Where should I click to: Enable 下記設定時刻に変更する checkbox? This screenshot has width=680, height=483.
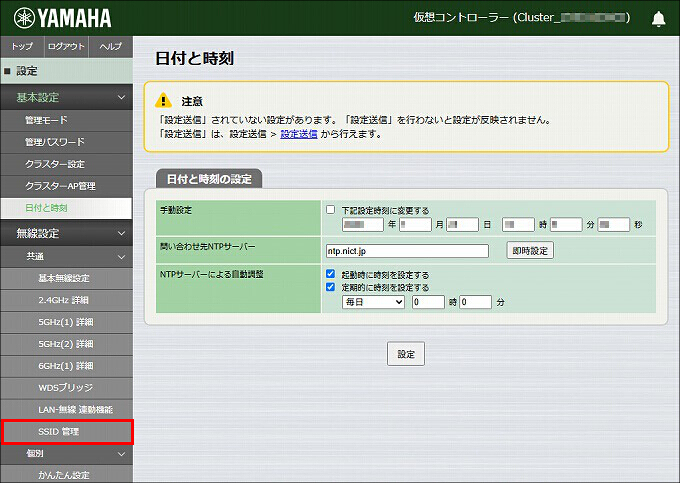click(330, 210)
